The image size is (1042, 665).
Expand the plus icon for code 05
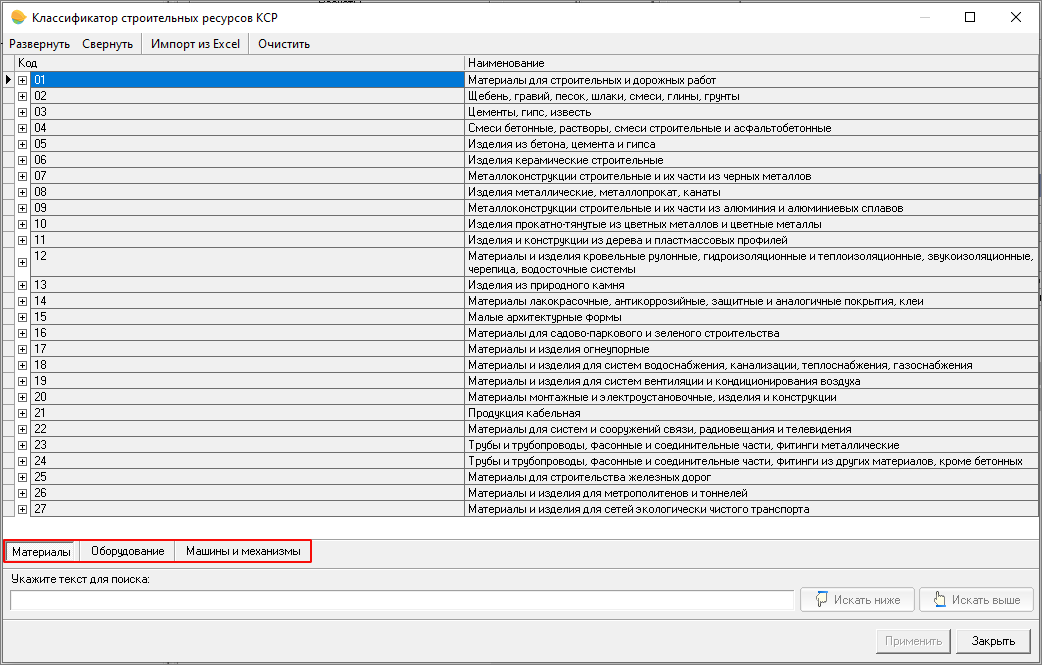23,144
